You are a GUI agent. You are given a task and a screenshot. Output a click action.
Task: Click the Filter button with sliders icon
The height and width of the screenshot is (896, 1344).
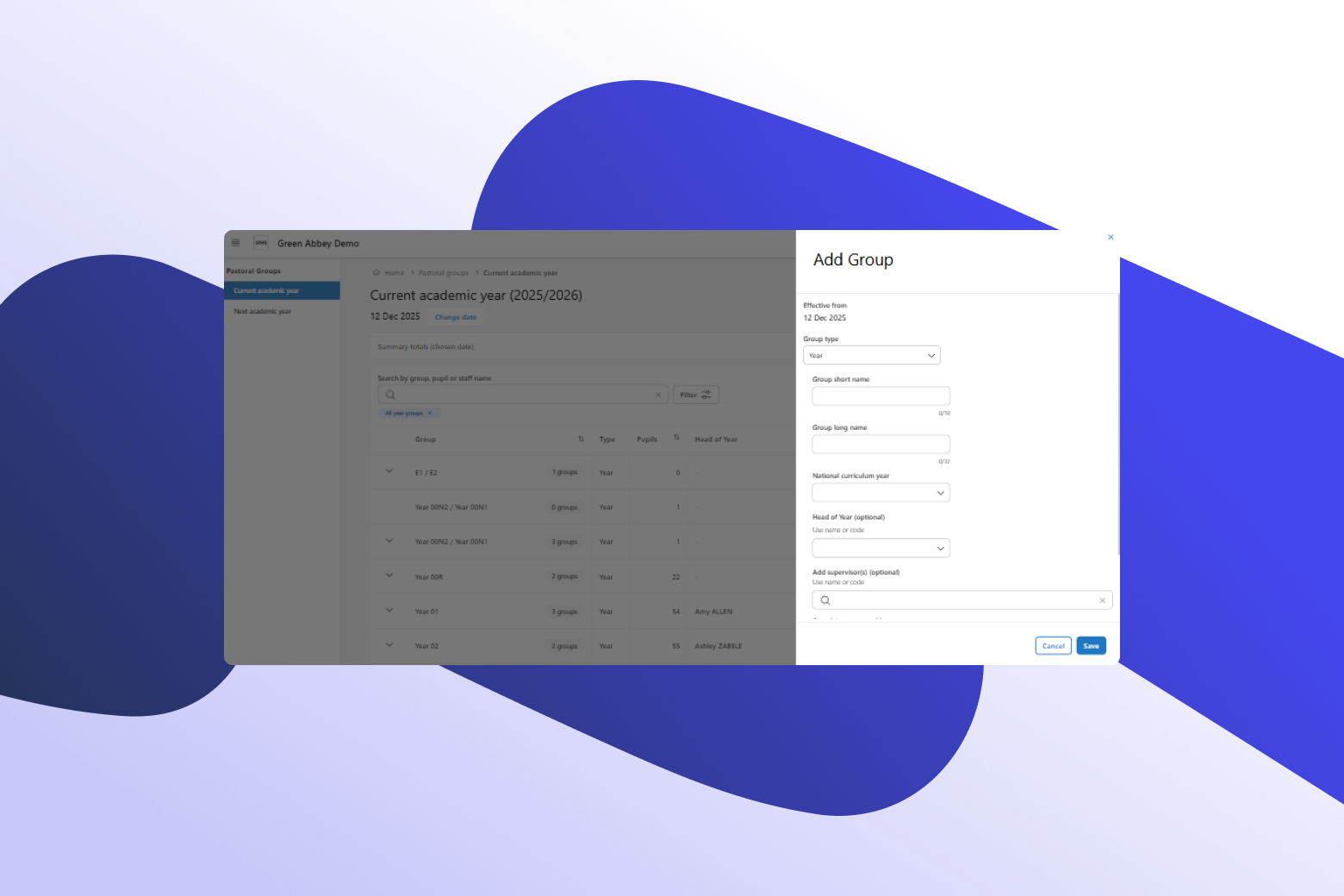click(x=695, y=395)
